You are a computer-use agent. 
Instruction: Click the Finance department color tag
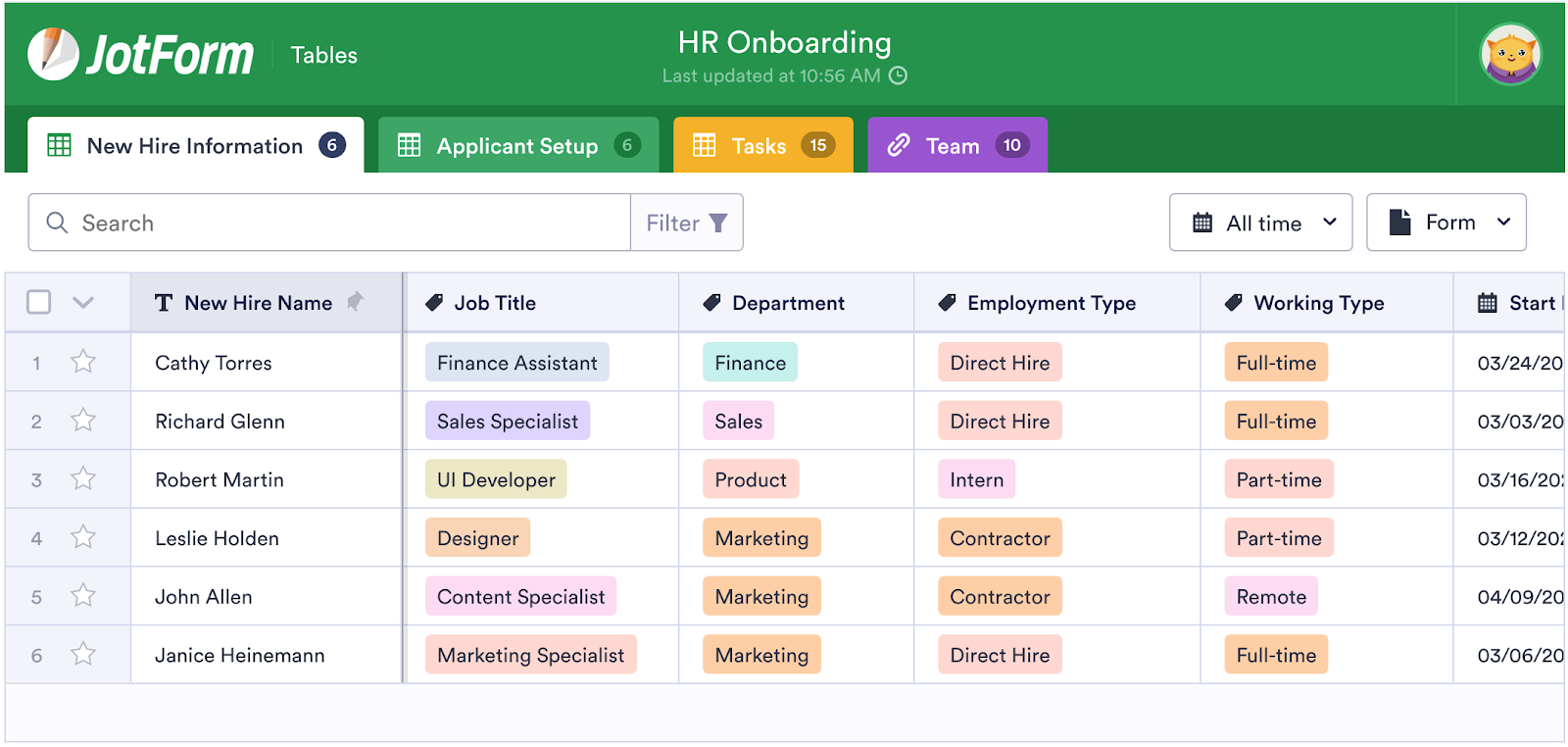750,363
